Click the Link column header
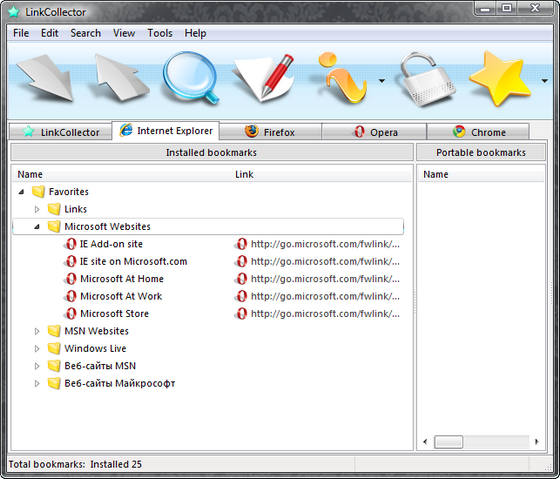560x479 pixels. pos(244,174)
